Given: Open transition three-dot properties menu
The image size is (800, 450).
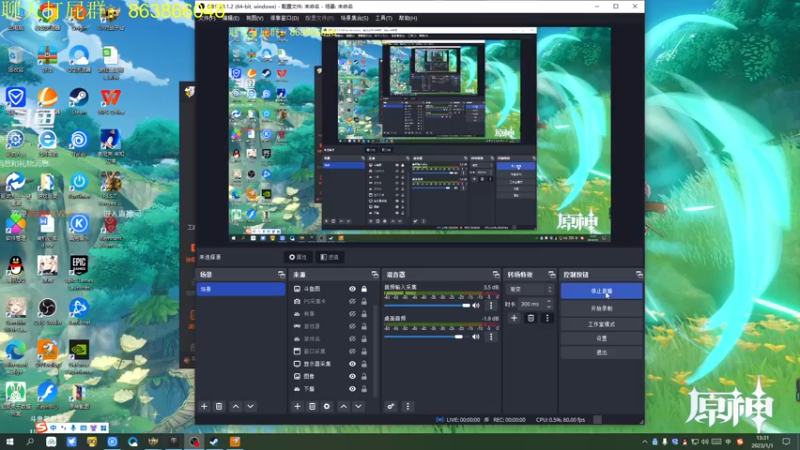Looking at the screenshot, I should point(547,318).
